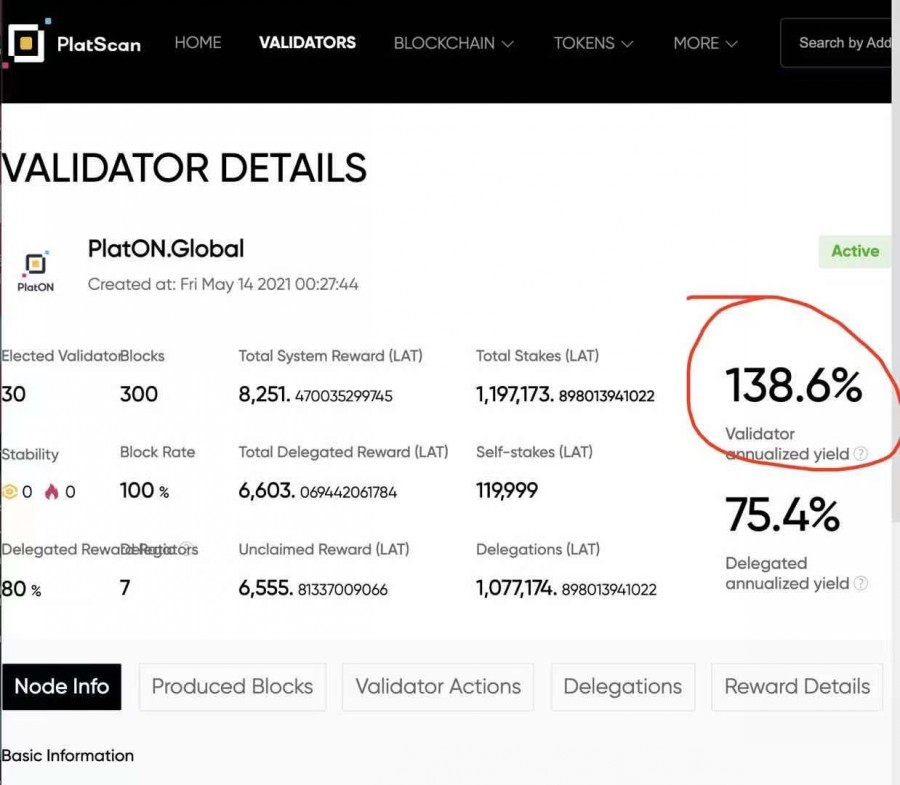Click the Basic Information heading

point(68,756)
